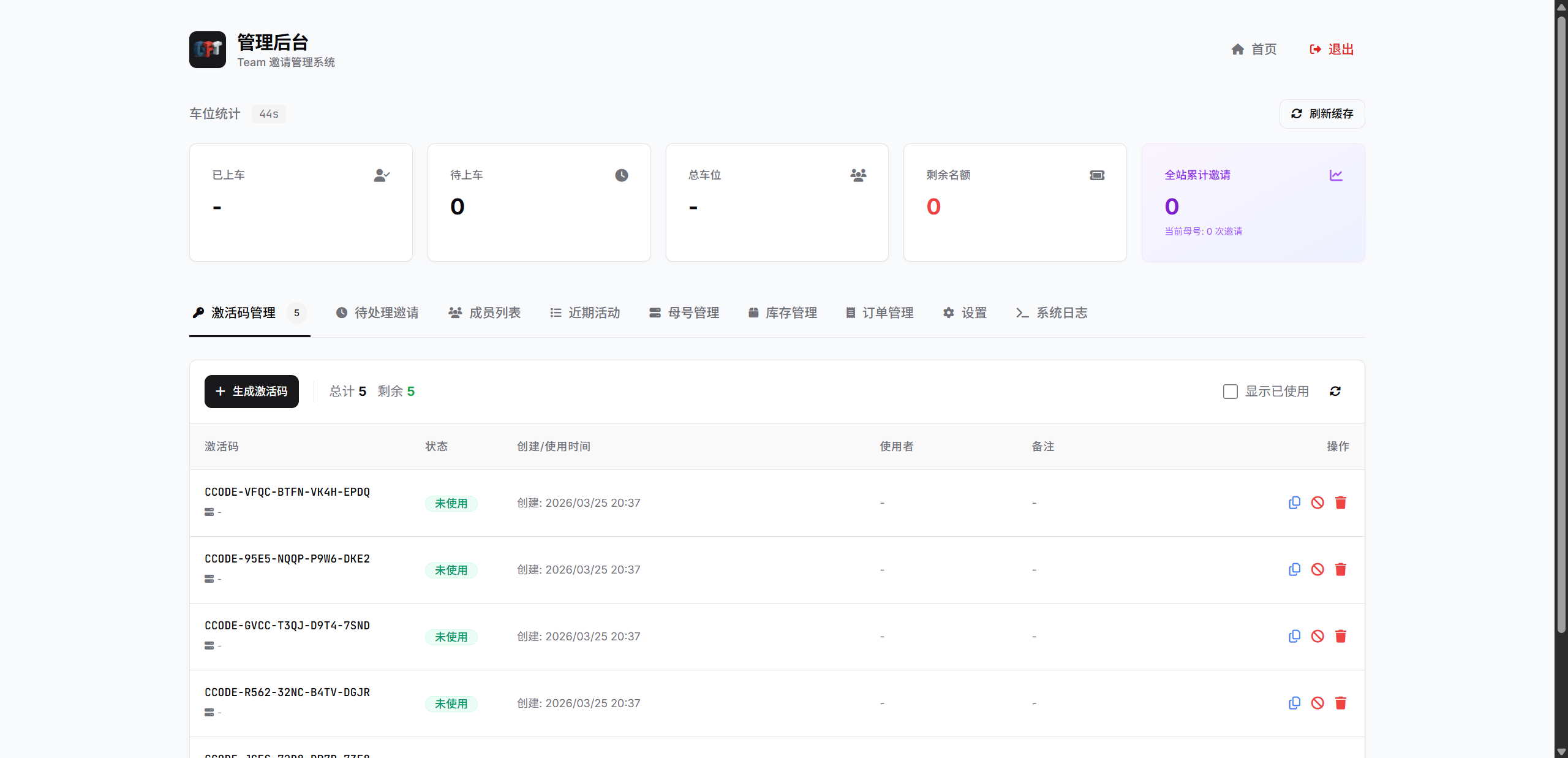Disable the CCODE-GVCC-T3QJ-D9T4-7SND code

pos(1317,636)
